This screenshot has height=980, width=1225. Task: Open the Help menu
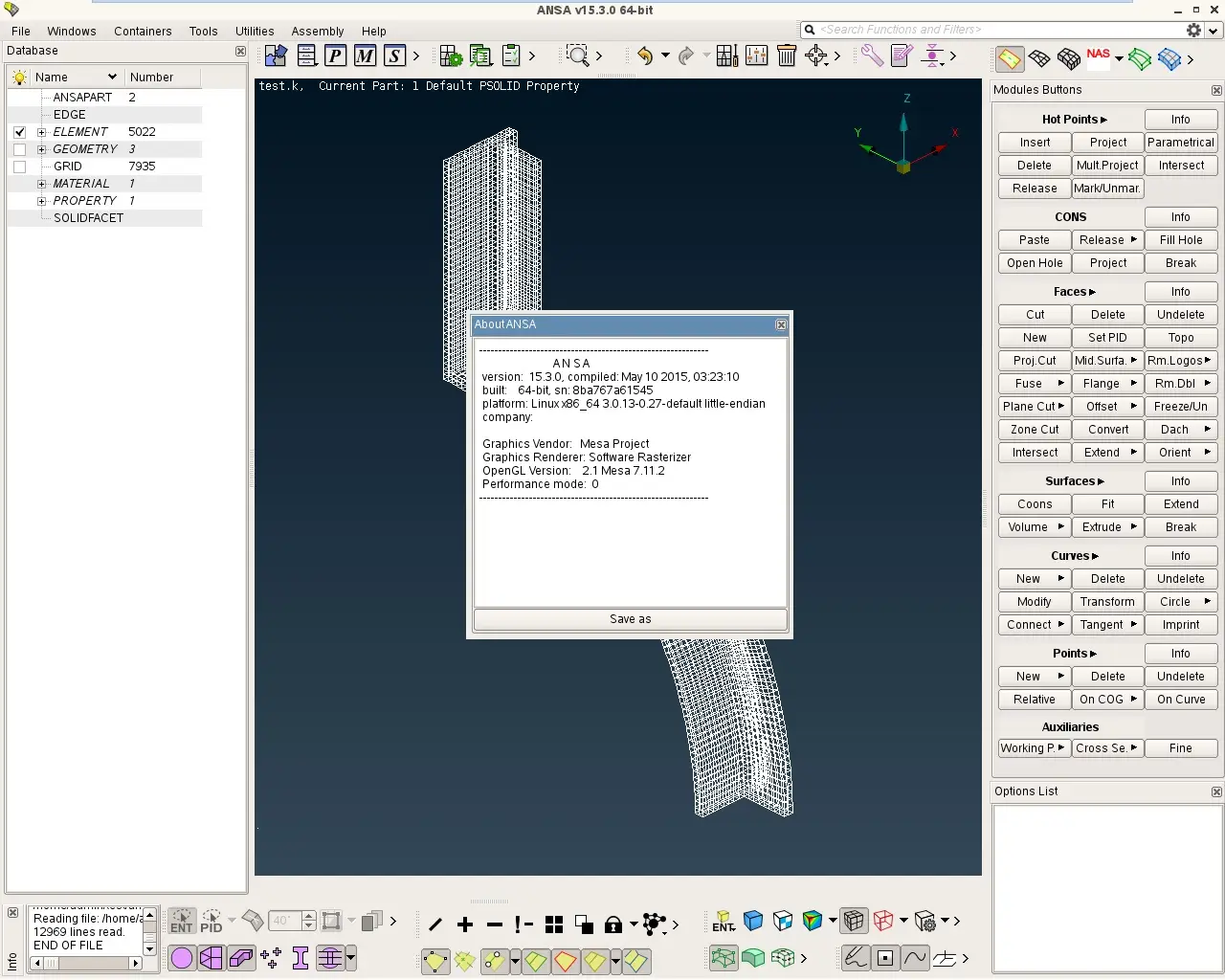tap(374, 31)
